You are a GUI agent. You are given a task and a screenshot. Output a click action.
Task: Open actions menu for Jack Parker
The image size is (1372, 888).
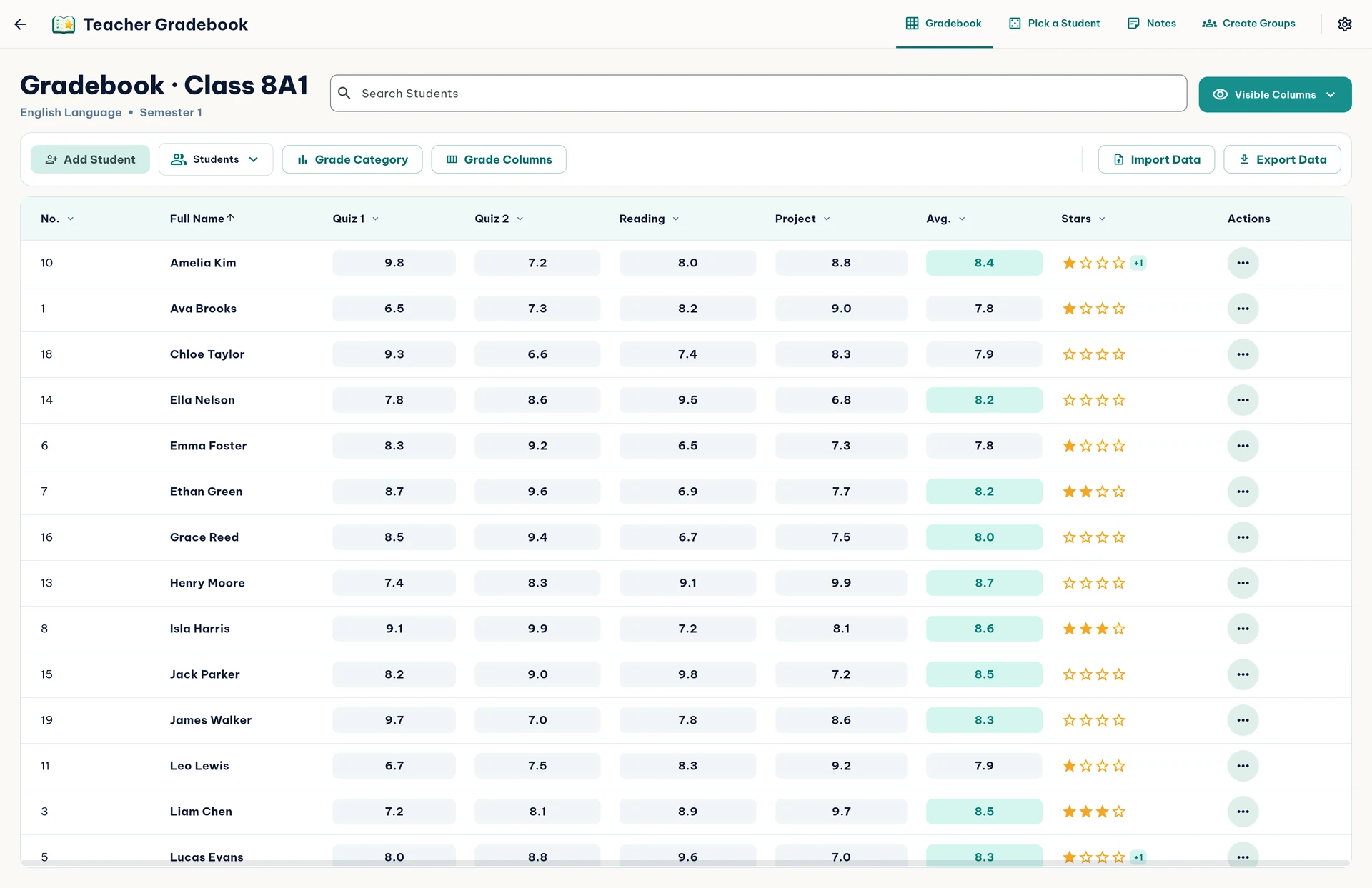click(1243, 674)
